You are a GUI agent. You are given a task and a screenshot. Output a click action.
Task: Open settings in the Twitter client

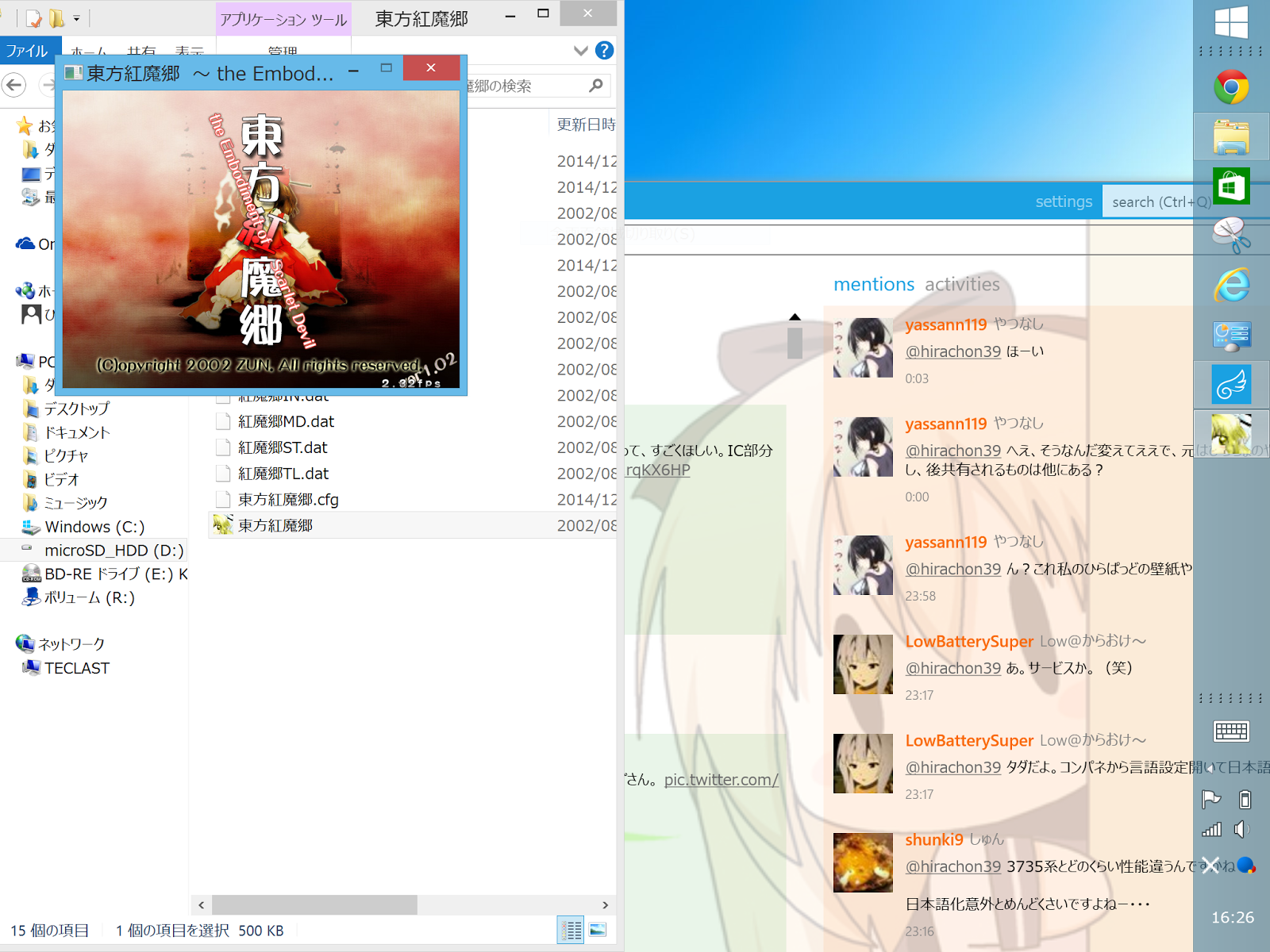tap(1064, 202)
